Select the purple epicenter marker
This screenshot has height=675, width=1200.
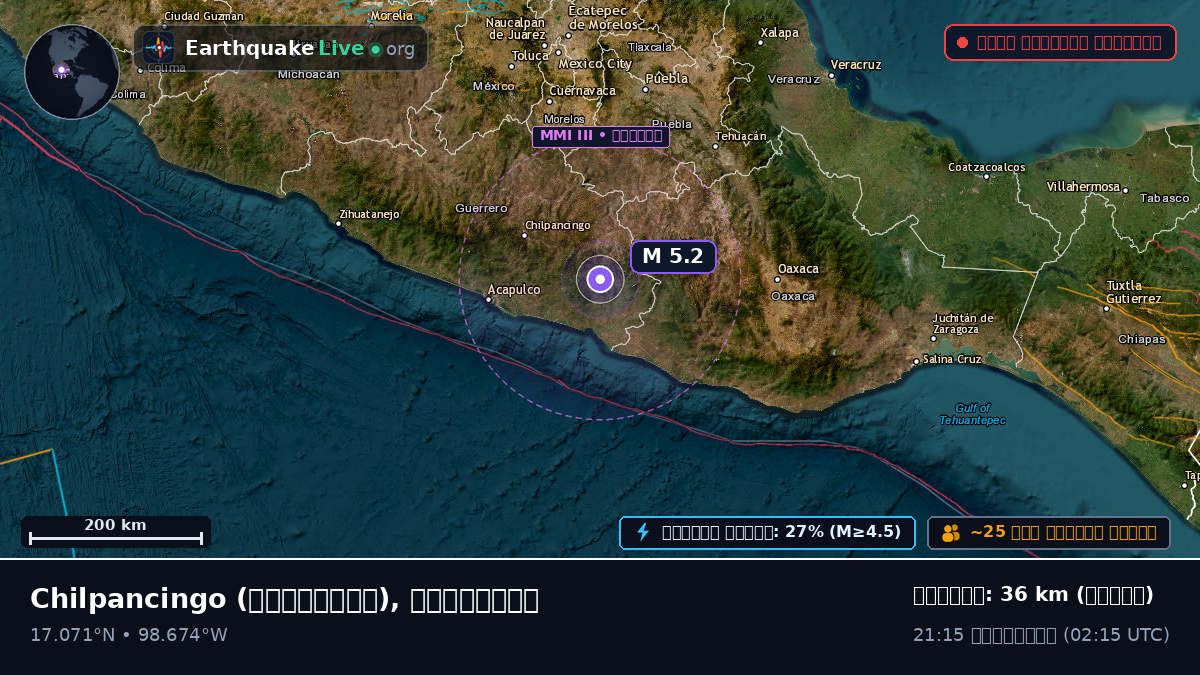tap(600, 279)
